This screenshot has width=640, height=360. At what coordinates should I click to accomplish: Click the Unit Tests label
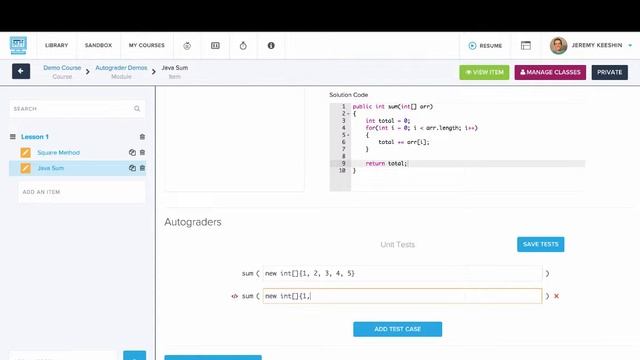(x=398, y=244)
